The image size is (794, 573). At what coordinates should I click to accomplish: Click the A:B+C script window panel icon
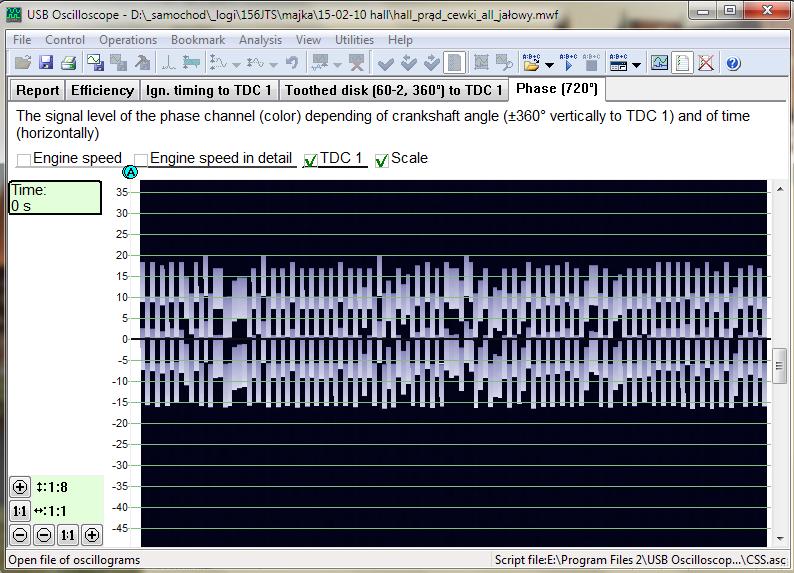pos(618,63)
